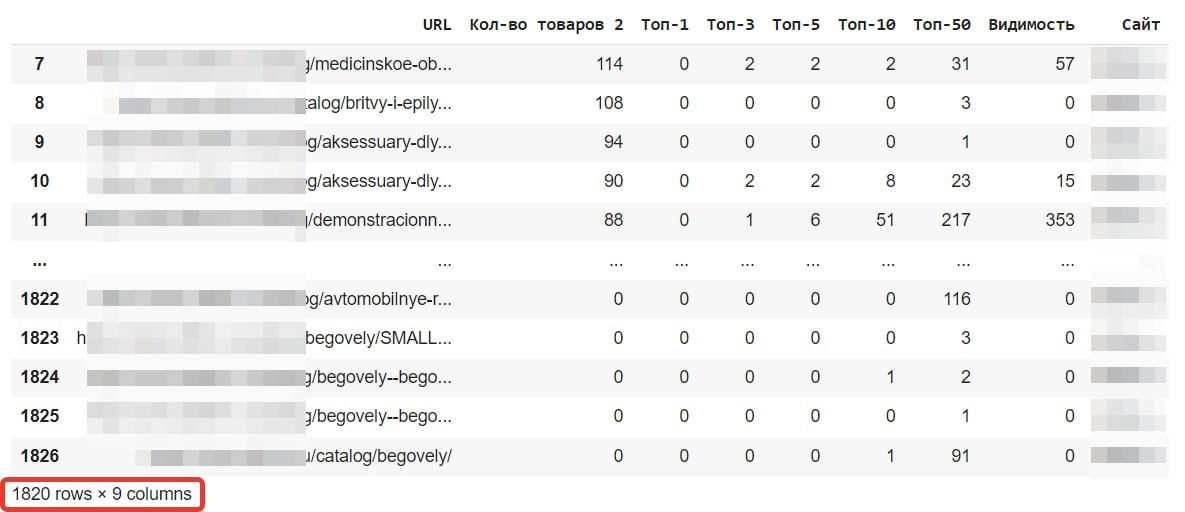Viewport: 1185px width, 512px height.
Task: Select row index 11
Action: click(x=39, y=220)
